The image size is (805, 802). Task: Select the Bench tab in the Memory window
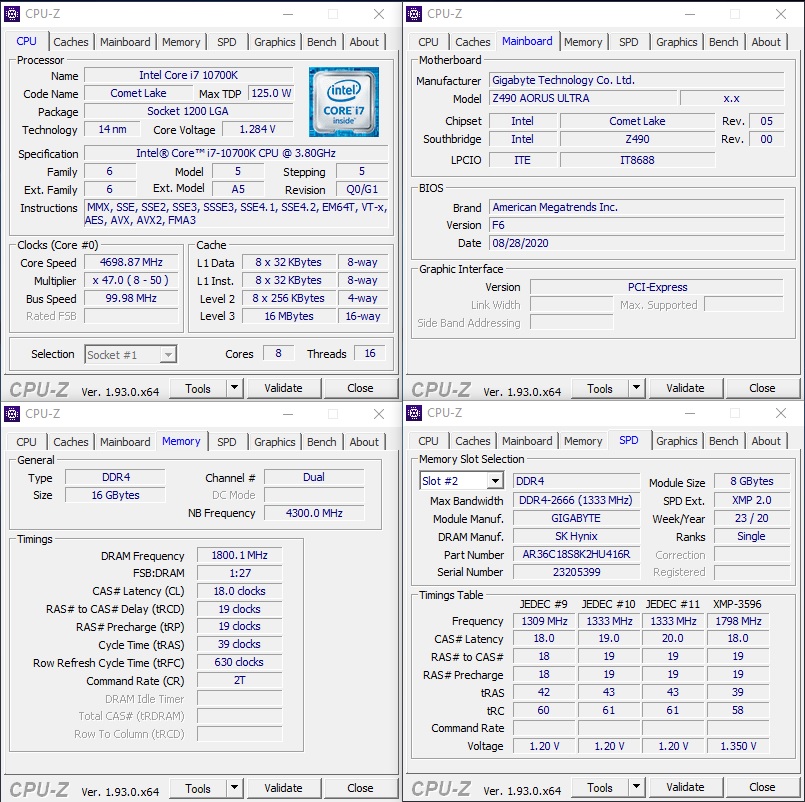point(322,442)
